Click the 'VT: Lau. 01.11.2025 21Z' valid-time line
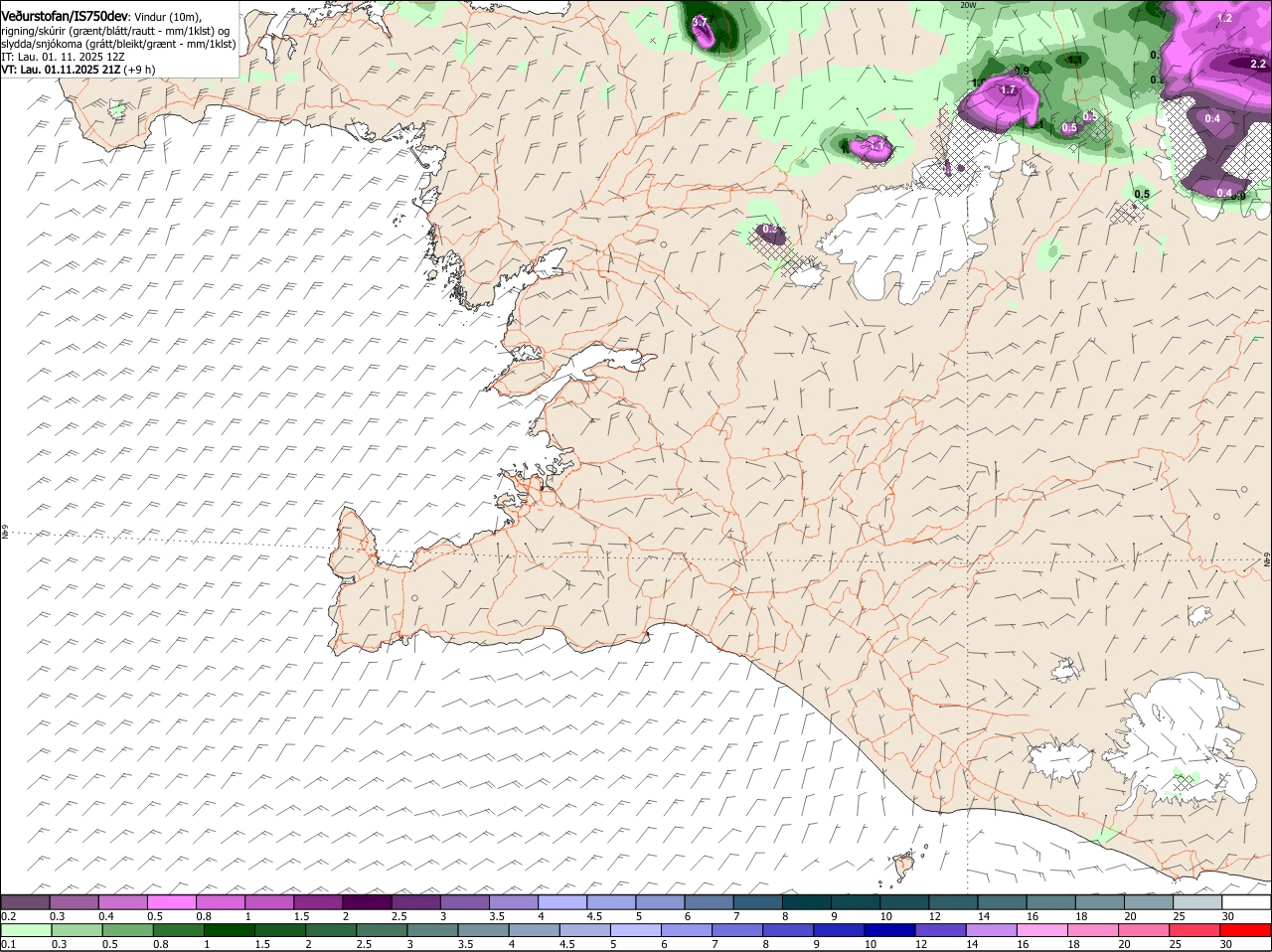The height and width of the screenshot is (952, 1272). [x=61, y=70]
